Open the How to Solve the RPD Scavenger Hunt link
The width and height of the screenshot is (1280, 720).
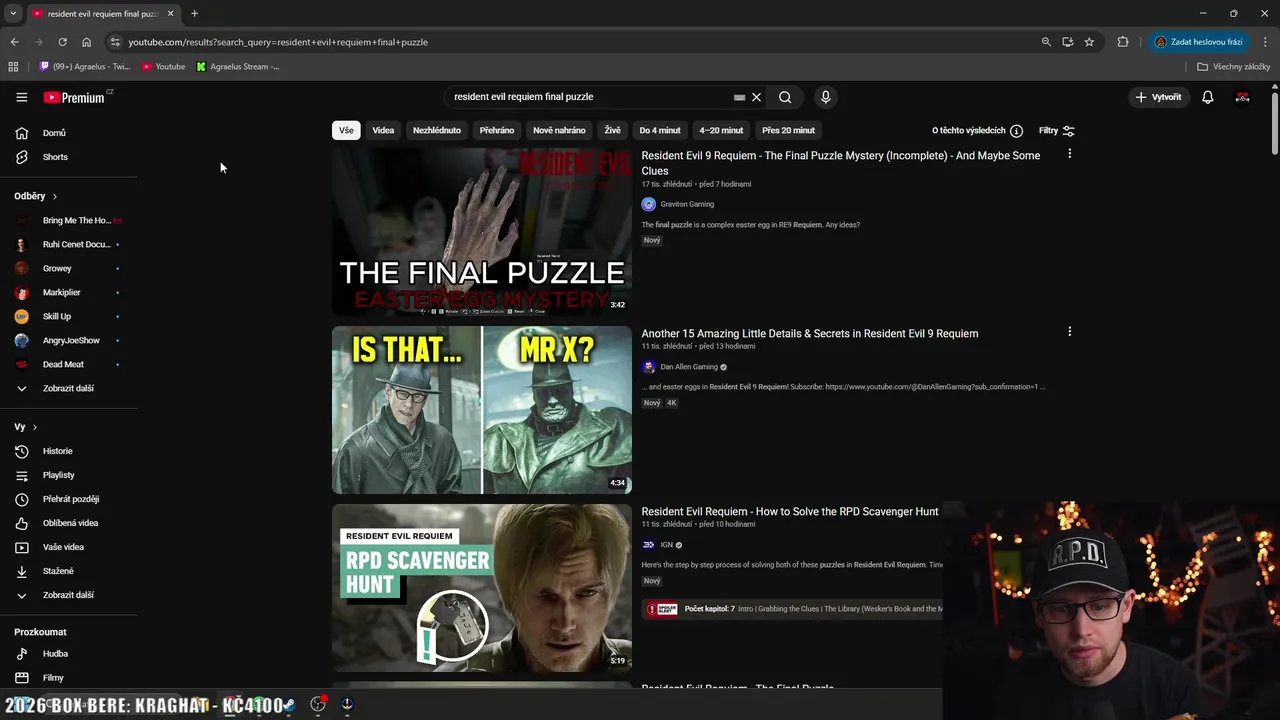click(790, 511)
